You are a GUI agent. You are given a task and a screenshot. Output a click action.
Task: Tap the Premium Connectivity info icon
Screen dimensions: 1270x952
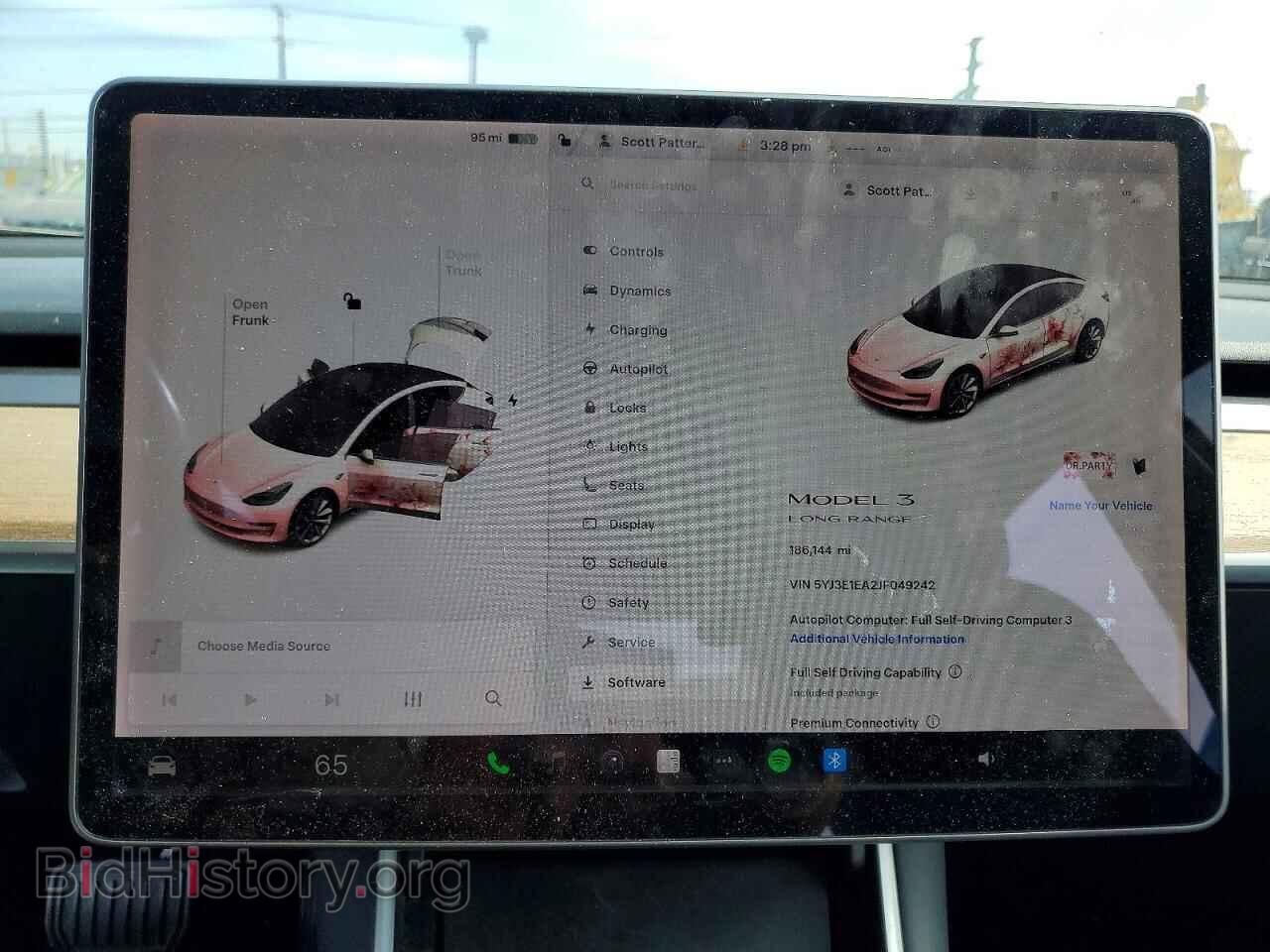933,722
